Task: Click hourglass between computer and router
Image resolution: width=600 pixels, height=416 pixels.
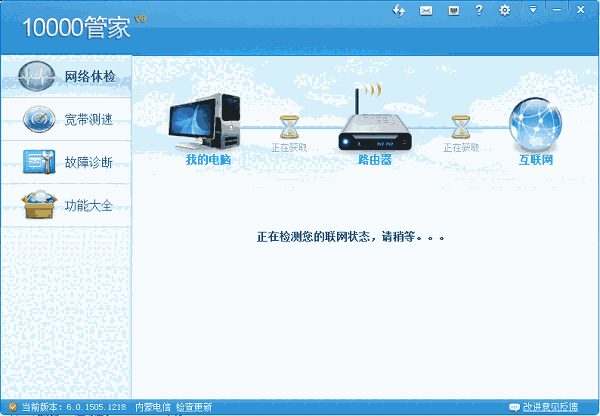Action: [289, 127]
